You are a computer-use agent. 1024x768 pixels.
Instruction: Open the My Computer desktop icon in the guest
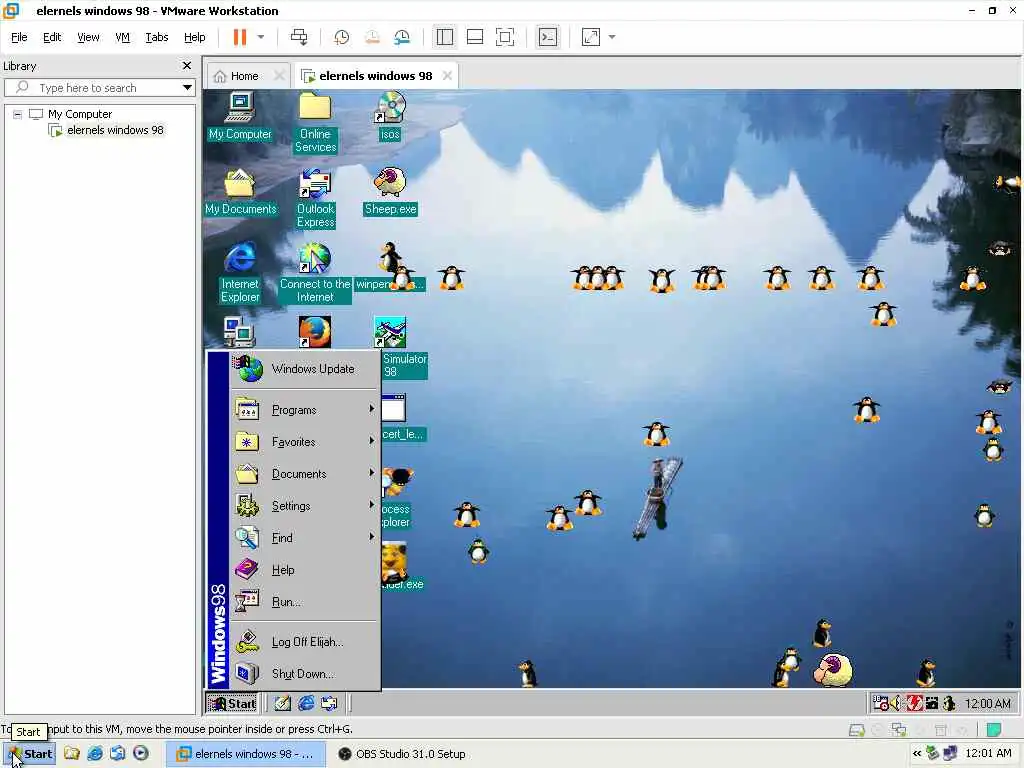click(240, 117)
